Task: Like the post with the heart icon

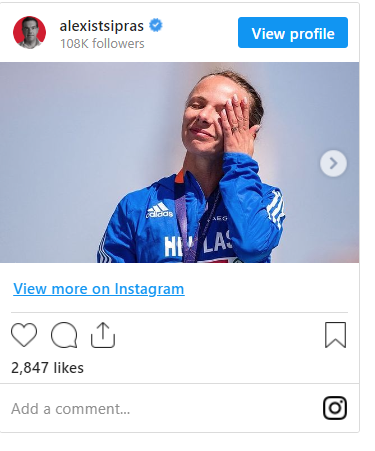Action: pos(24,335)
